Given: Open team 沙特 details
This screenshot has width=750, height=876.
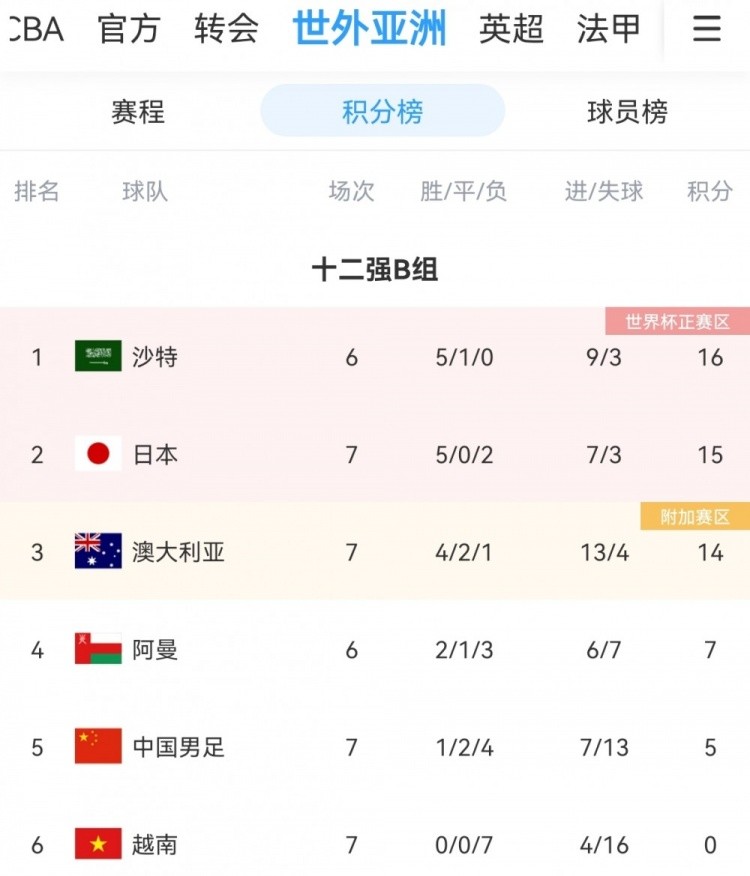Looking at the screenshot, I should [x=155, y=356].
